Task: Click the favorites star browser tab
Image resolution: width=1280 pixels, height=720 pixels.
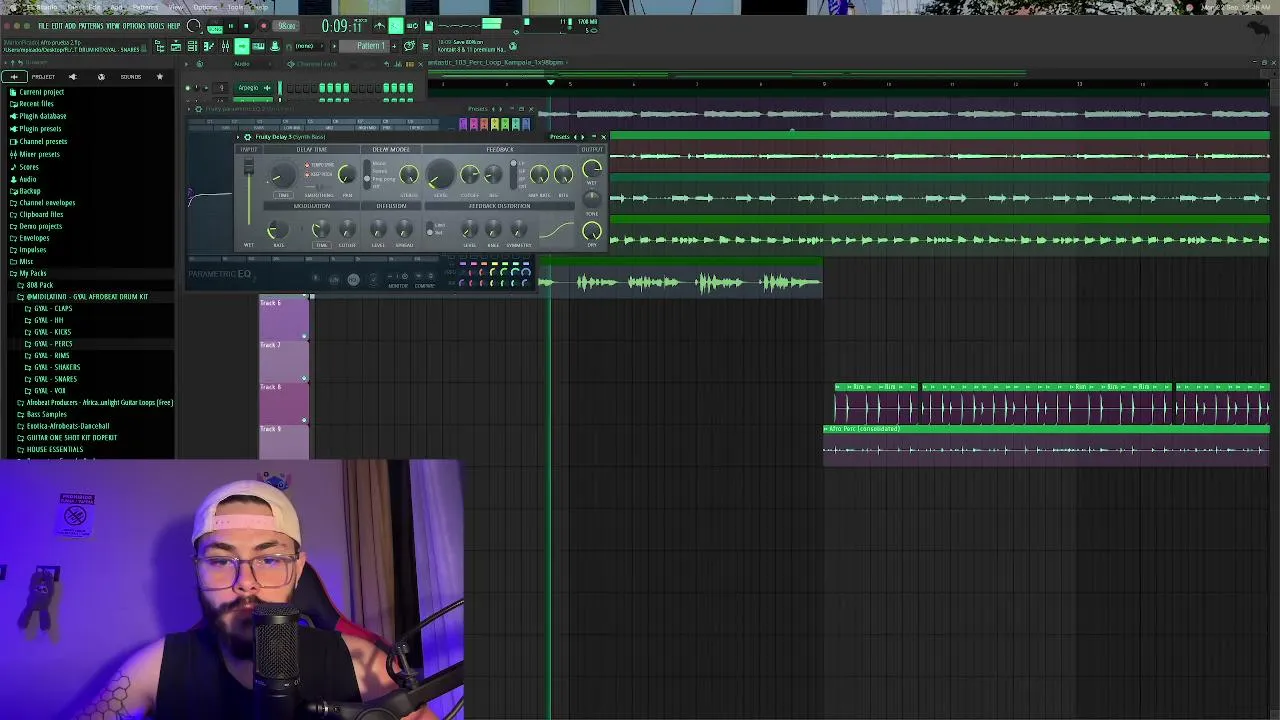Action: 159,77
